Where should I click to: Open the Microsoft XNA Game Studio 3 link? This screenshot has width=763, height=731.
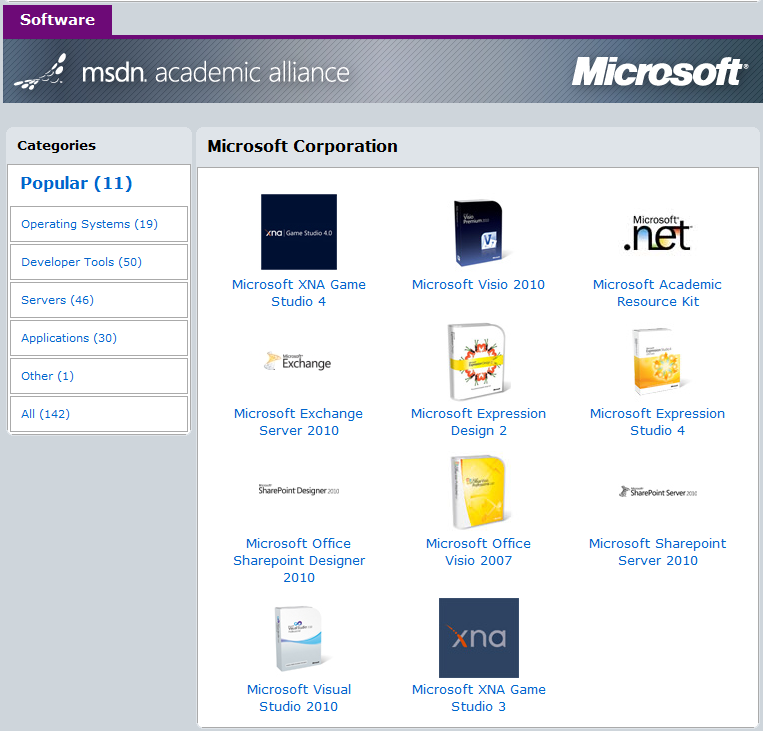pyautogui.click(x=479, y=698)
